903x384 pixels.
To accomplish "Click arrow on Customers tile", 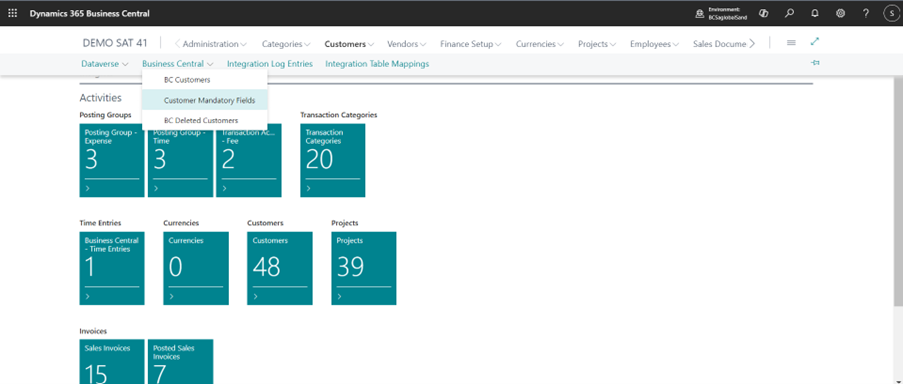I will (x=255, y=296).
